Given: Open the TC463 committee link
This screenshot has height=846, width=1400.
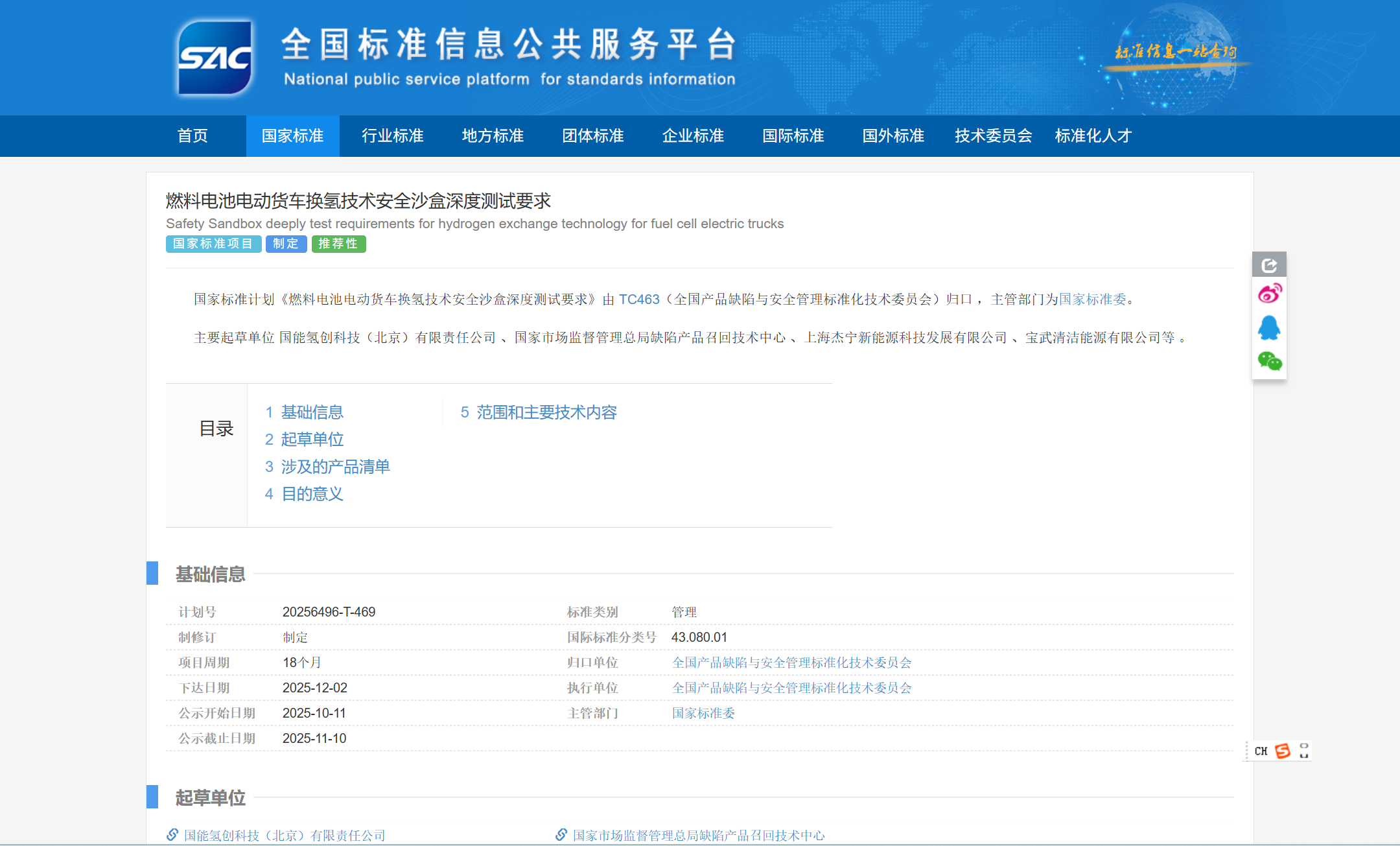Looking at the screenshot, I should click(x=638, y=300).
